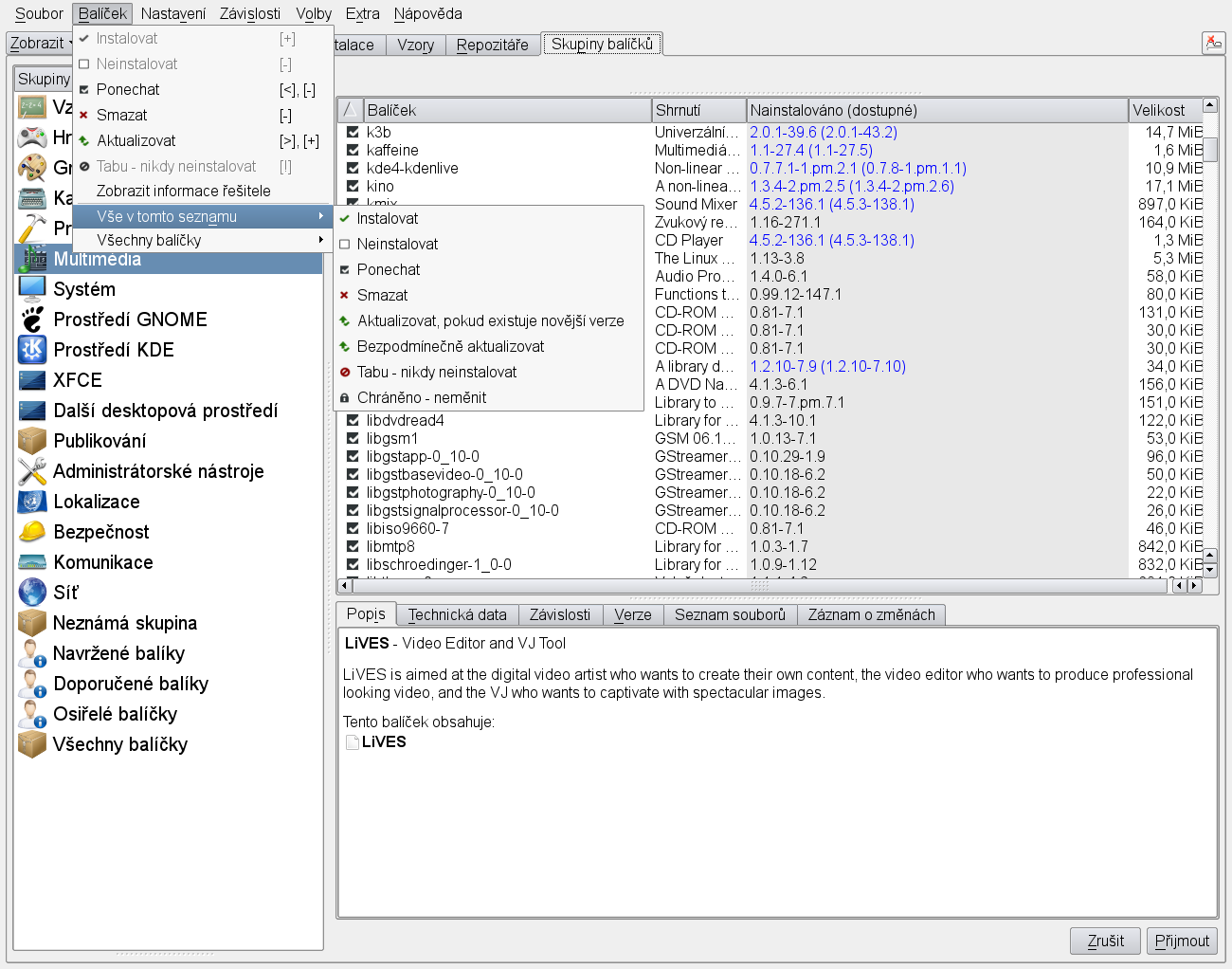The width and height of the screenshot is (1232, 969).
Task: Select the Systém group icon
Action: (x=32, y=289)
